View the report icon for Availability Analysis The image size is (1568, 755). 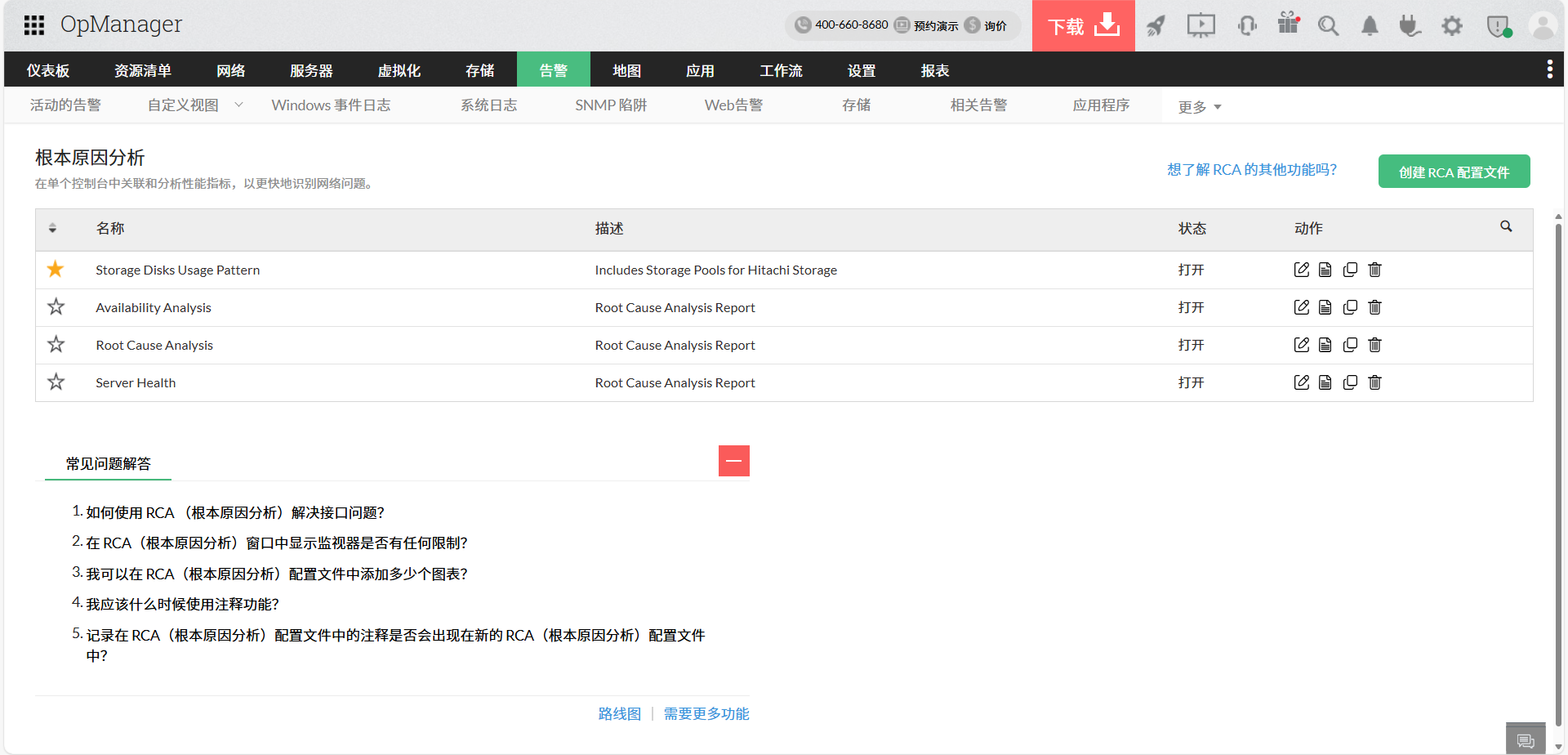1325,307
